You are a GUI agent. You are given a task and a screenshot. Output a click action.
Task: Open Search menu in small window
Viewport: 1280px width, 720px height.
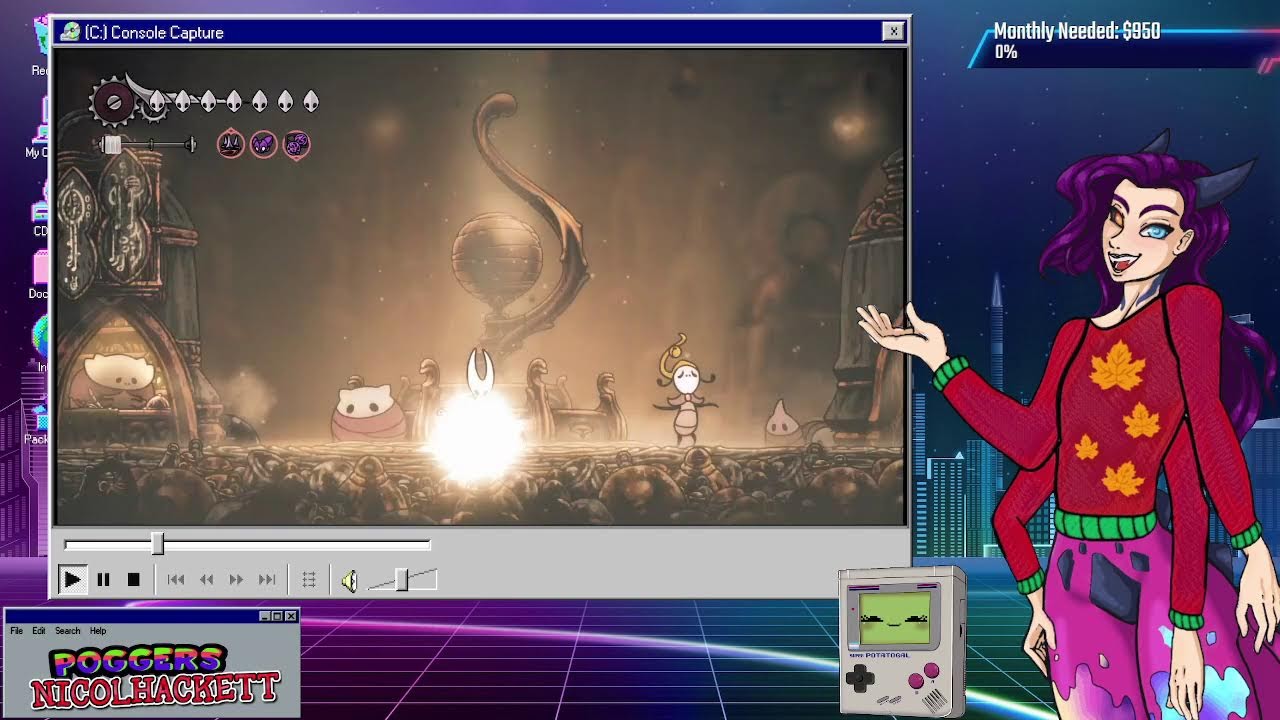[67, 631]
